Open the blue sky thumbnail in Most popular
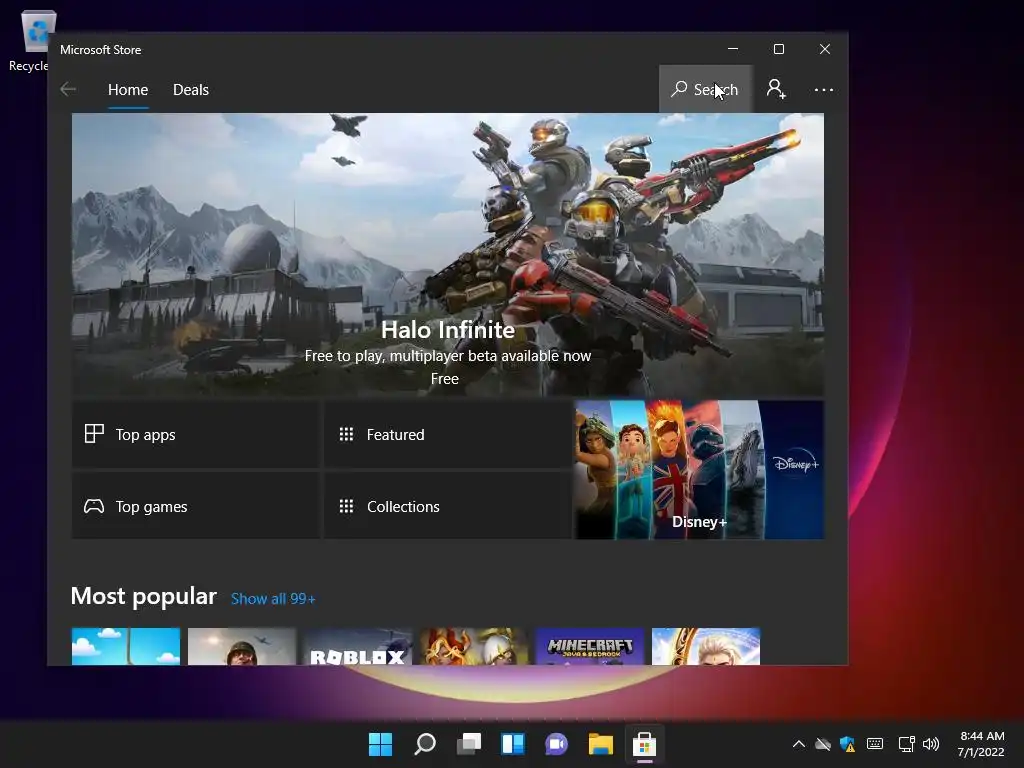Image resolution: width=1024 pixels, height=768 pixels. tap(126, 647)
